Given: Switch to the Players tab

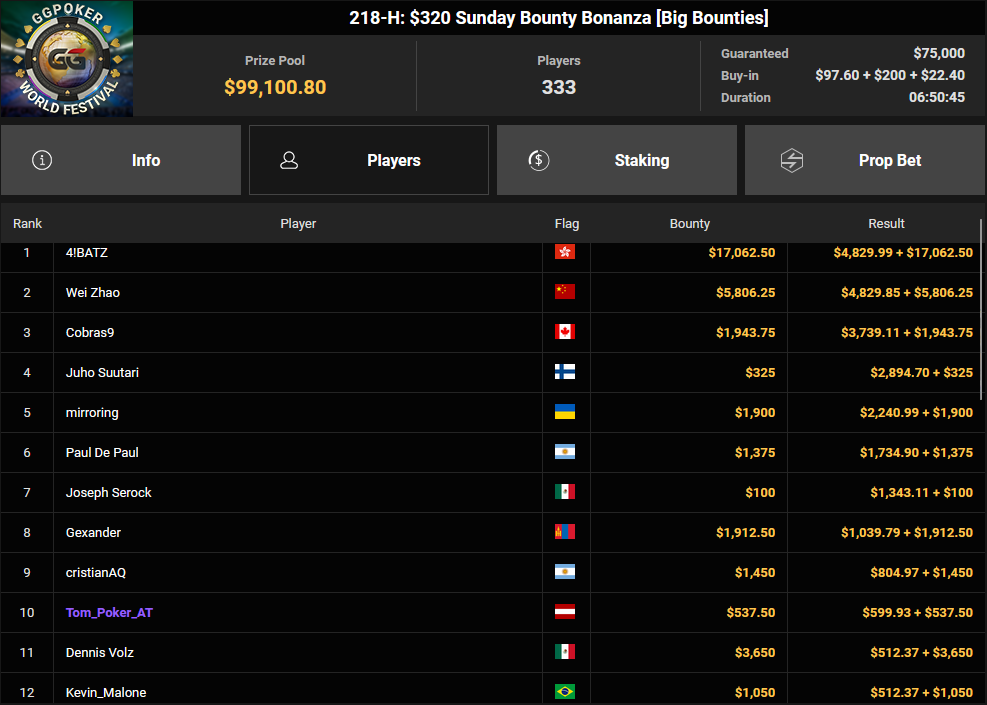Looking at the screenshot, I should [369, 160].
